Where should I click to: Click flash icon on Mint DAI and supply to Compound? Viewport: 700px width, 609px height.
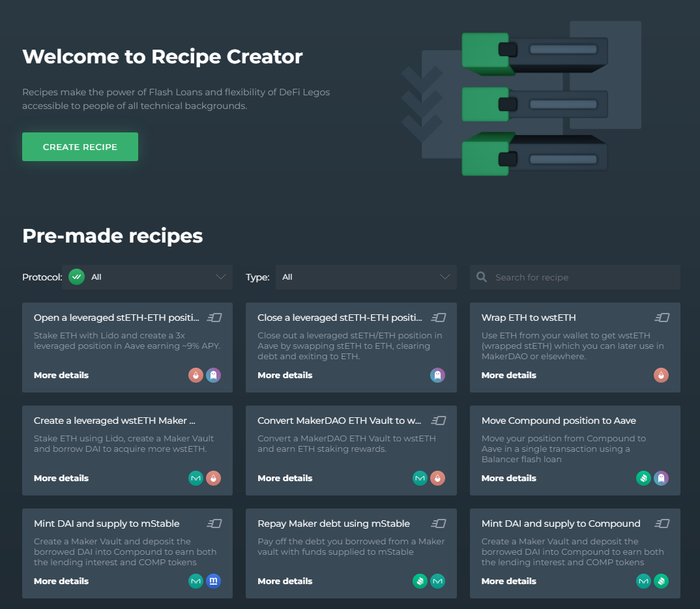point(662,523)
